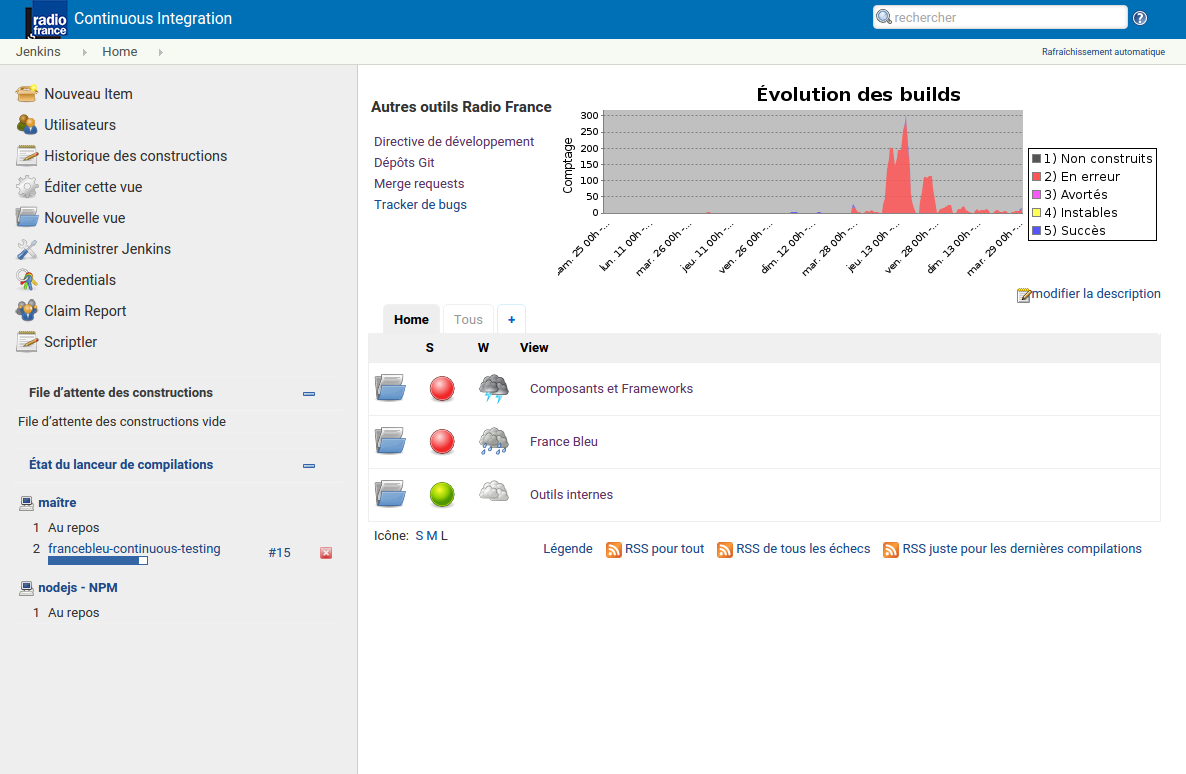Collapse the File d'attente des constructions panel
Viewport: 1186px width, 774px height.
click(309, 393)
